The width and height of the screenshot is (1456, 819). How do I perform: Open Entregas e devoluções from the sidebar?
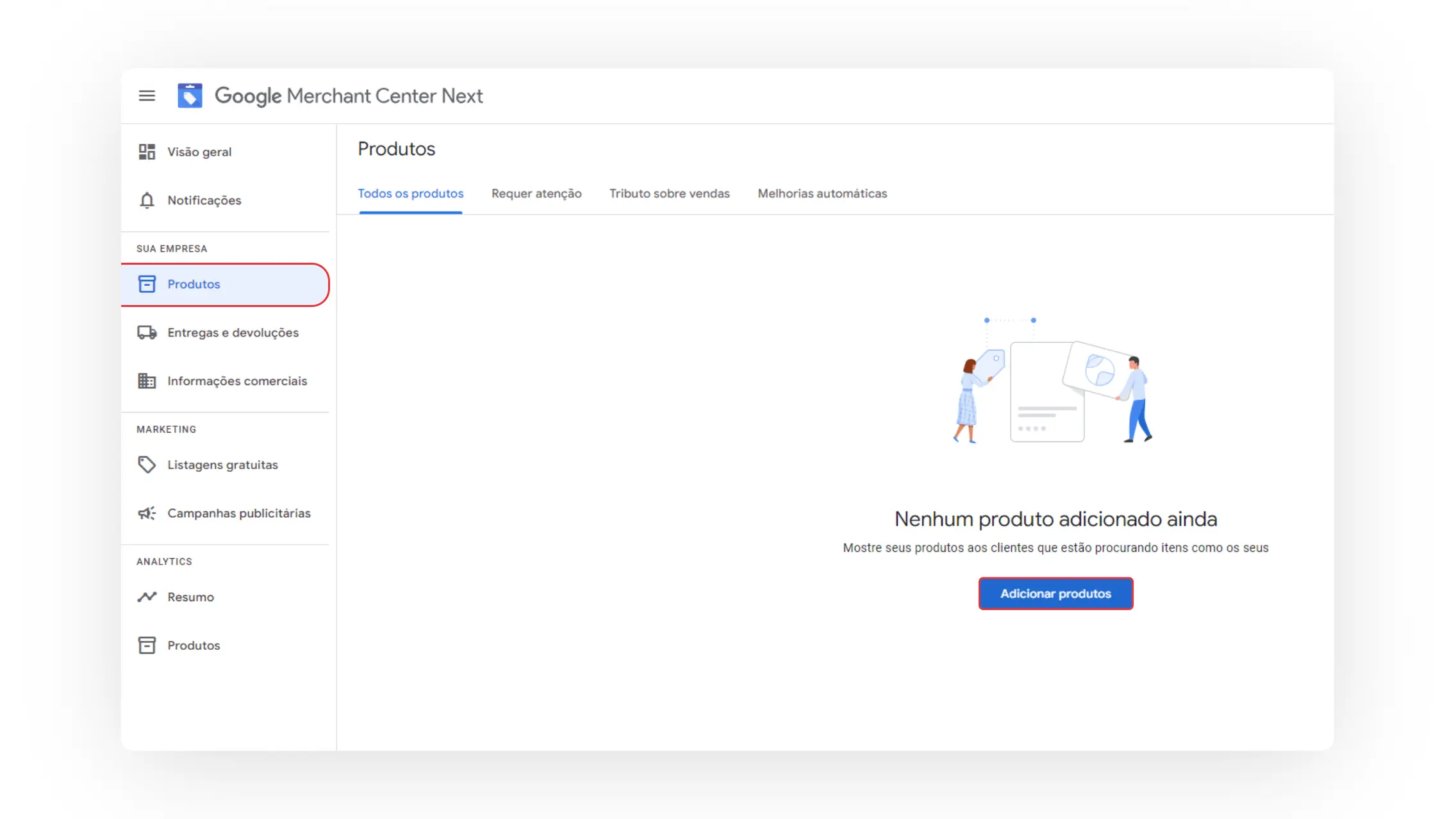[233, 333]
